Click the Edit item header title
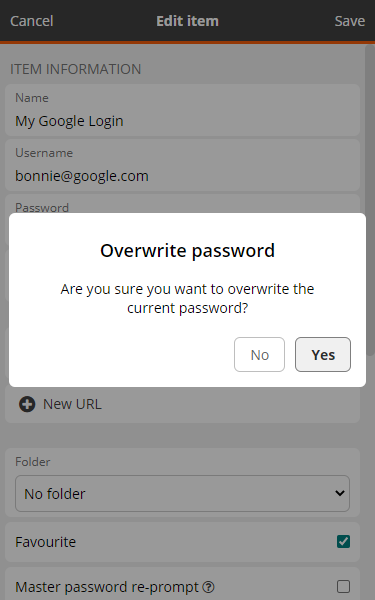This screenshot has width=375, height=600. (188, 21)
